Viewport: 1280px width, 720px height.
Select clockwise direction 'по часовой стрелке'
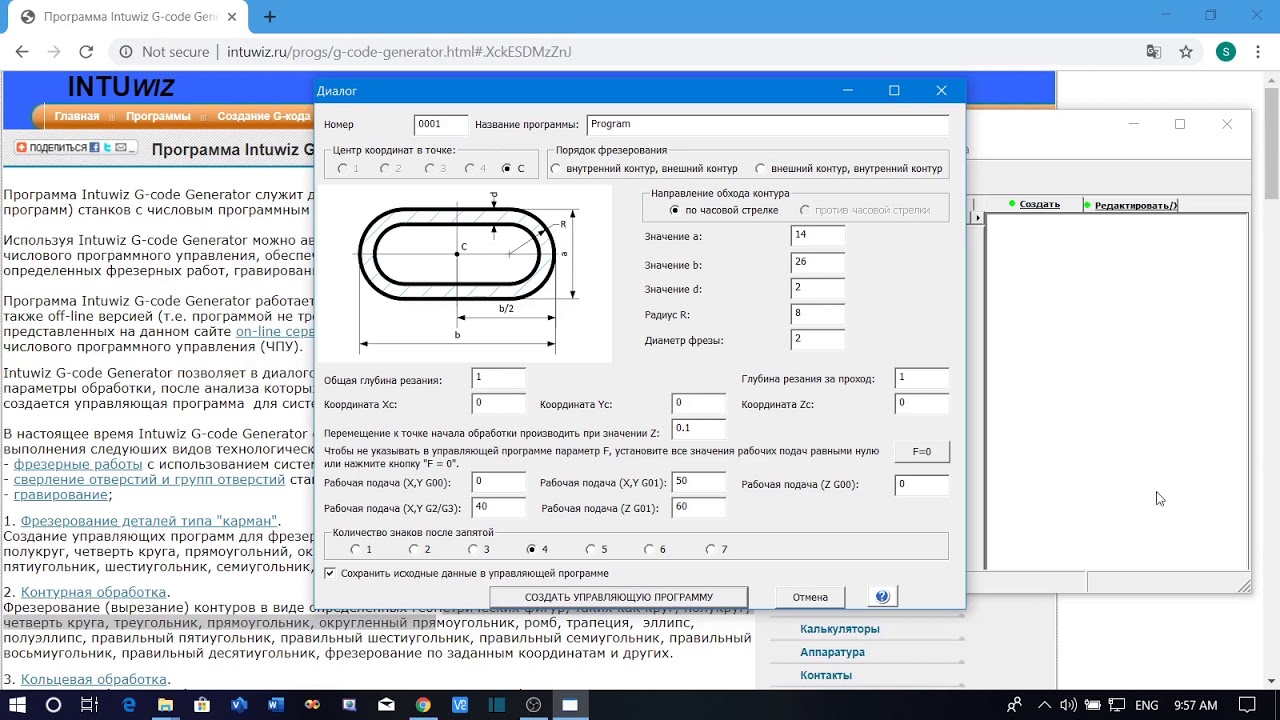tap(676, 210)
